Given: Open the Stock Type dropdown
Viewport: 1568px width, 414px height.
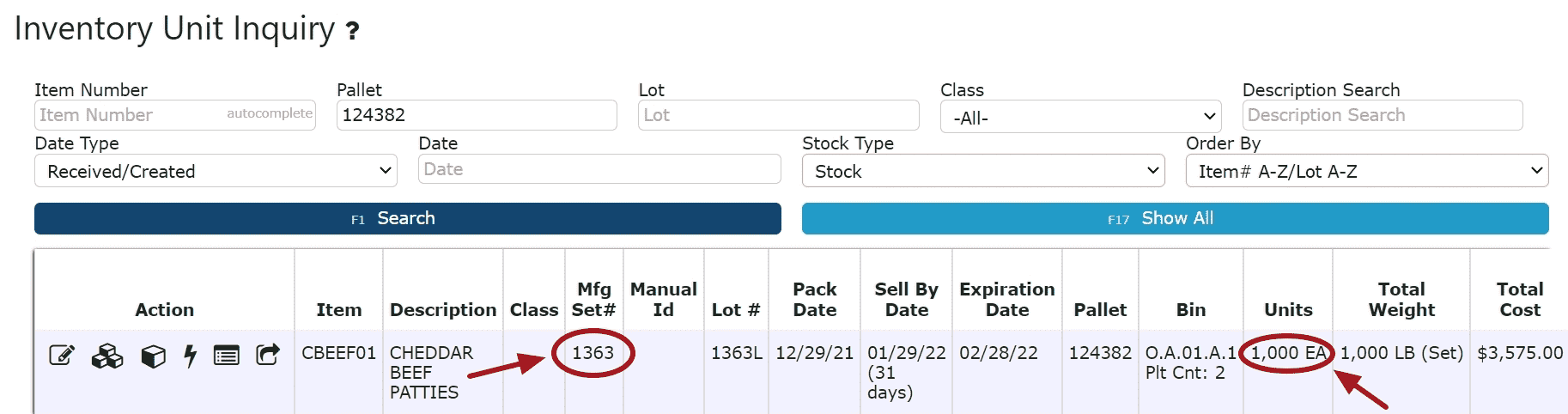Looking at the screenshot, I should (x=982, y=171).
